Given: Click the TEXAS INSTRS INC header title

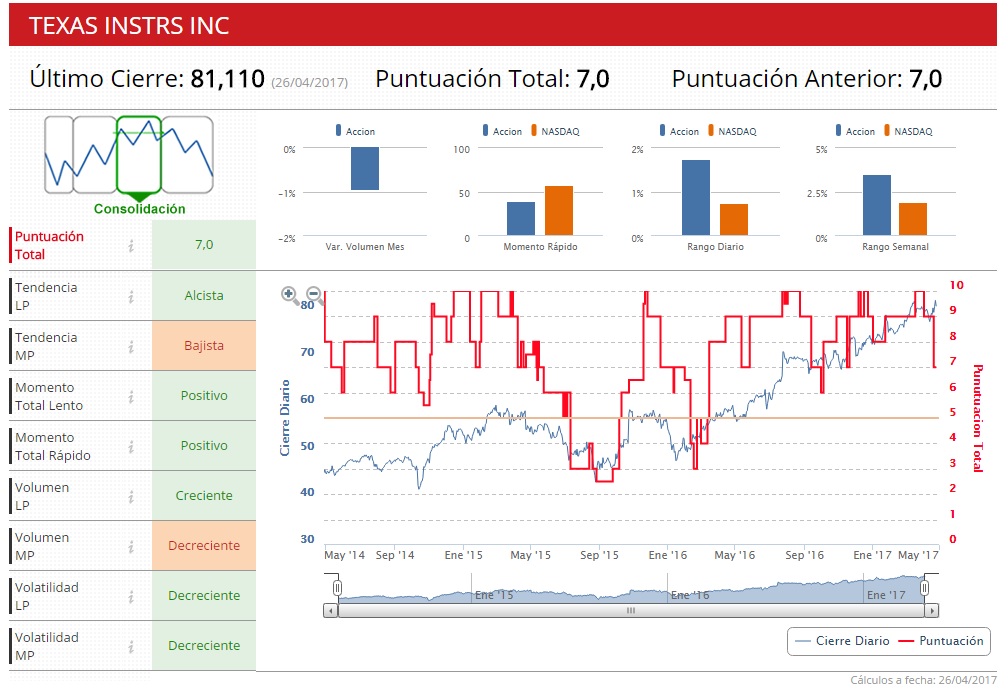Looking at the screenshot, I should [x=129, y=26].
